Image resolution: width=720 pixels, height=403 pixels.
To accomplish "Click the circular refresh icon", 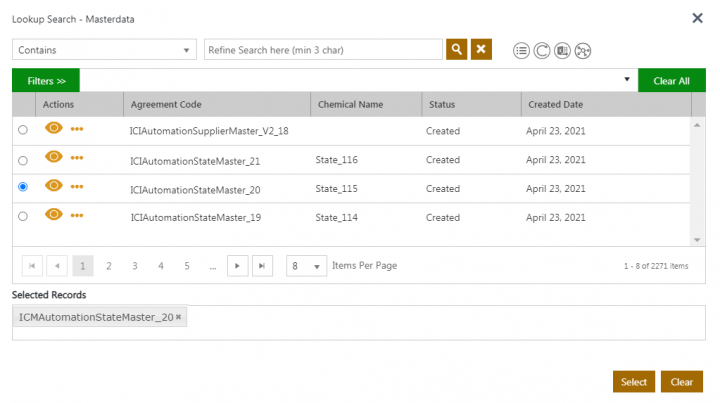I will click(541, 51).
